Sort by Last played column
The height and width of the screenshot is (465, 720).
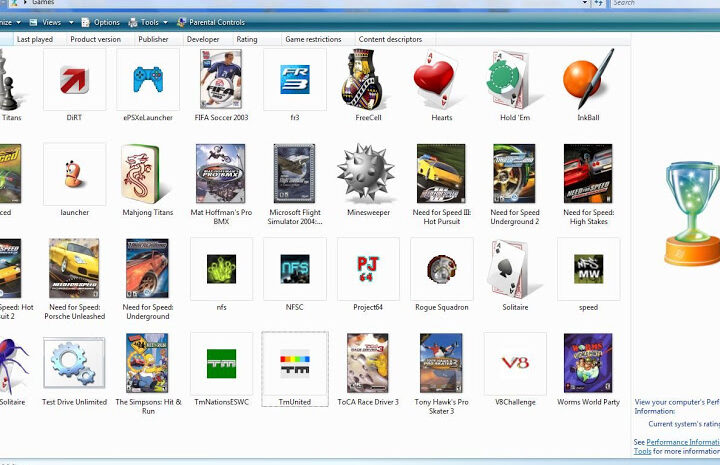pos(35,39)
